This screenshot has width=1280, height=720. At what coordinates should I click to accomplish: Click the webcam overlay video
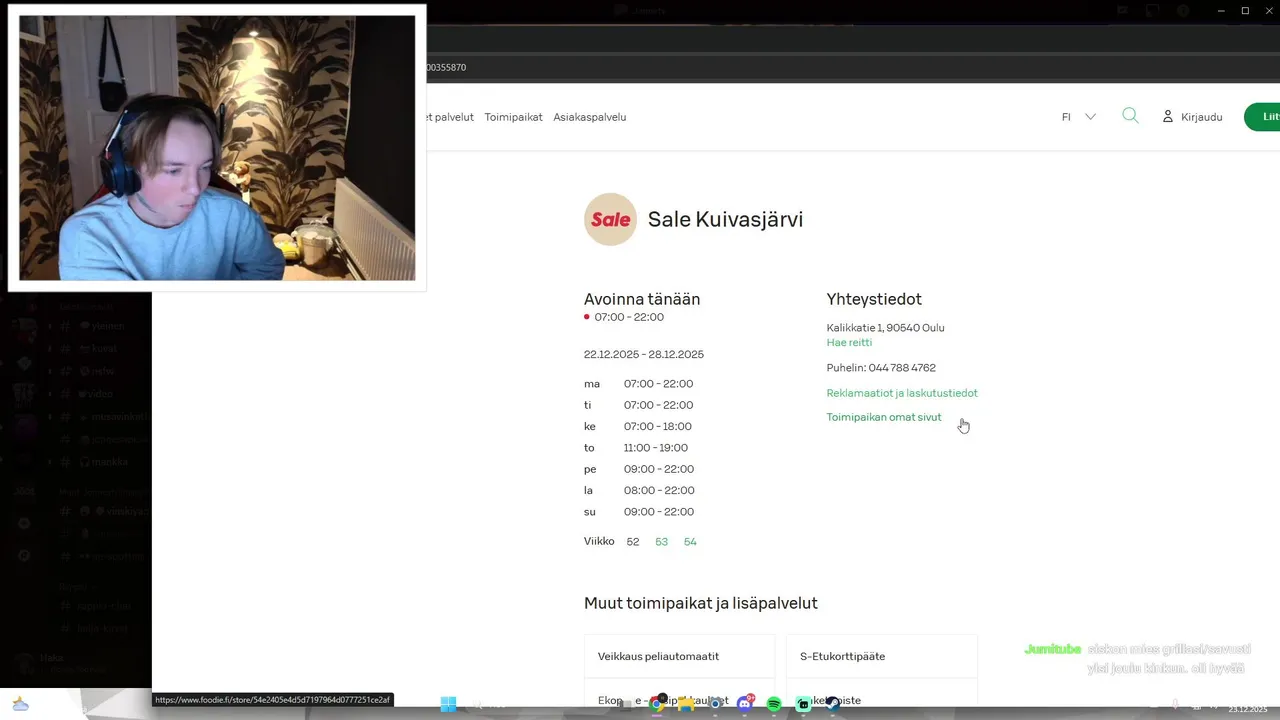click(x=217, y=148)
